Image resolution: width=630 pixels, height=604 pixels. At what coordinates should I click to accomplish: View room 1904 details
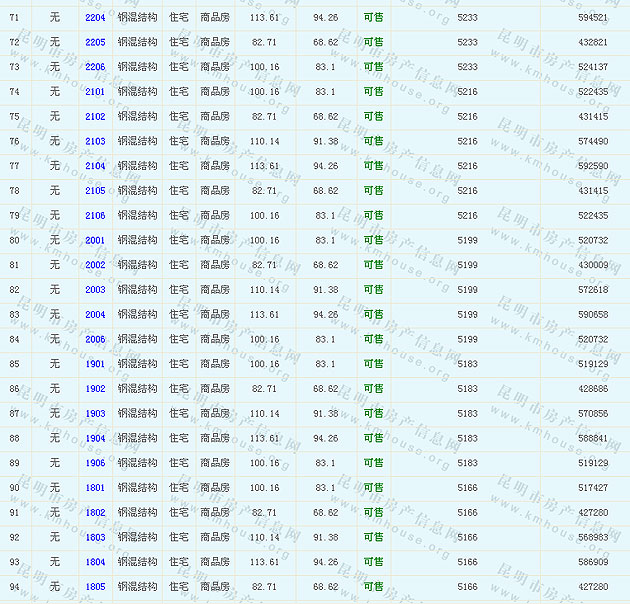95,438
